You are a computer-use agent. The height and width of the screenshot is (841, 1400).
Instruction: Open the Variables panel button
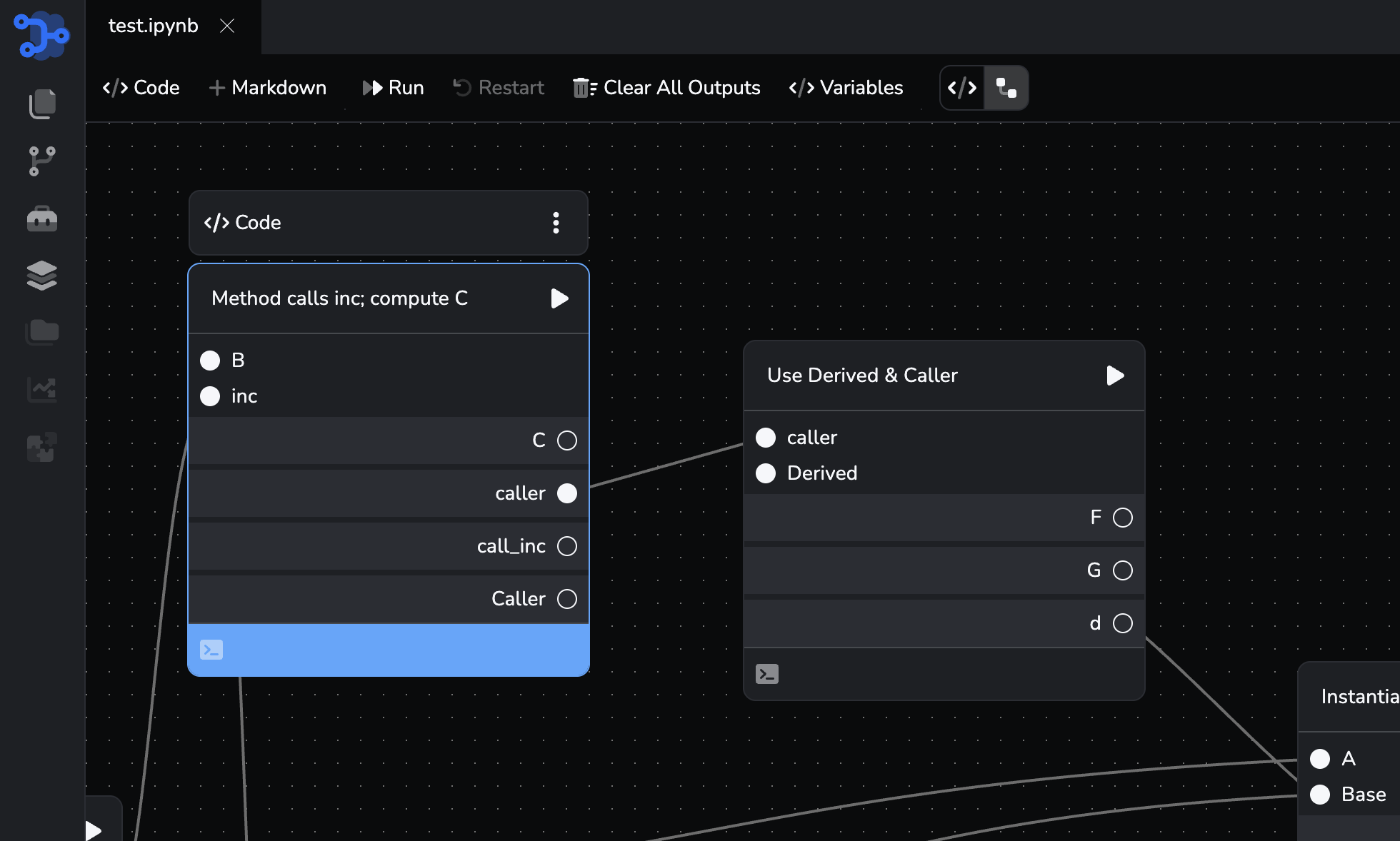point(846,88)
